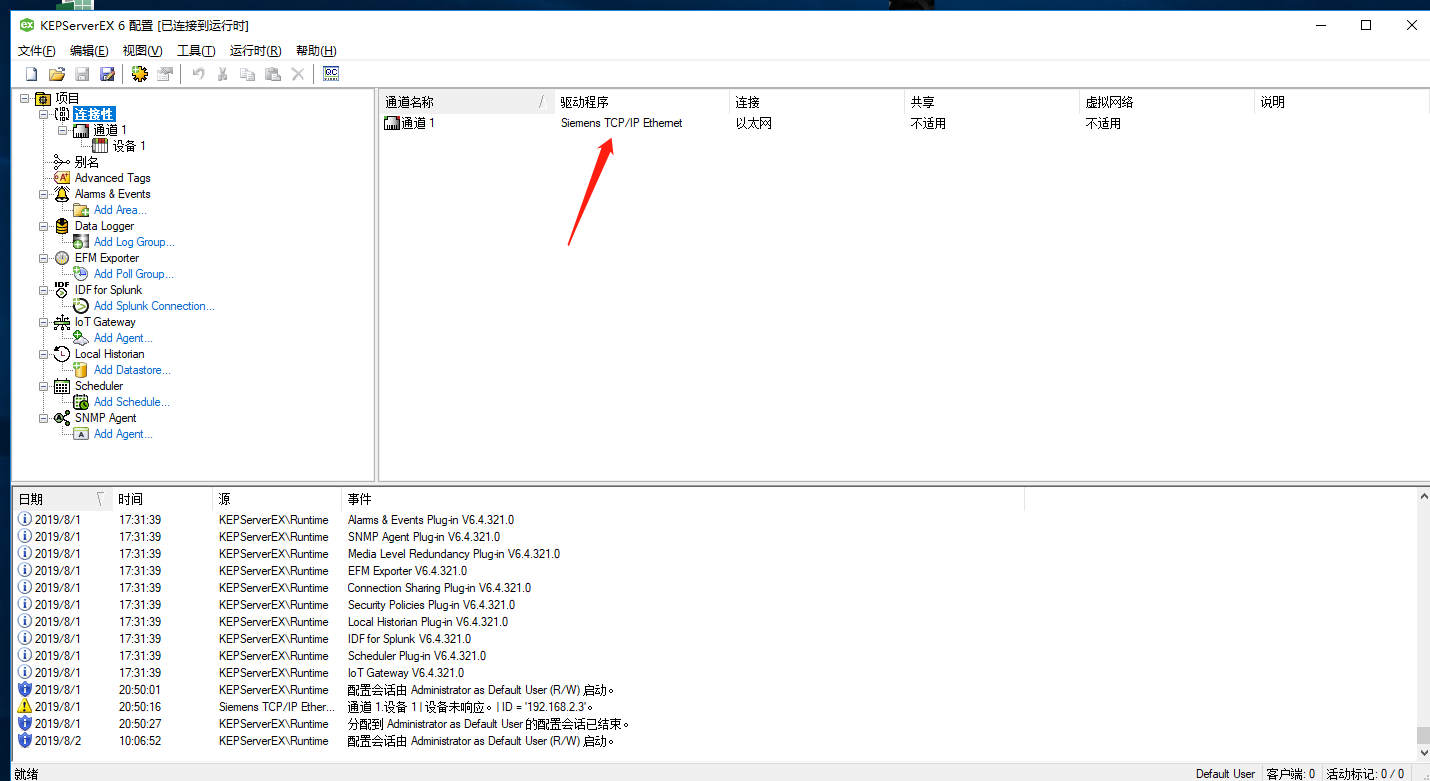Open a project with the folder toolbar icon

pos(56,72)
